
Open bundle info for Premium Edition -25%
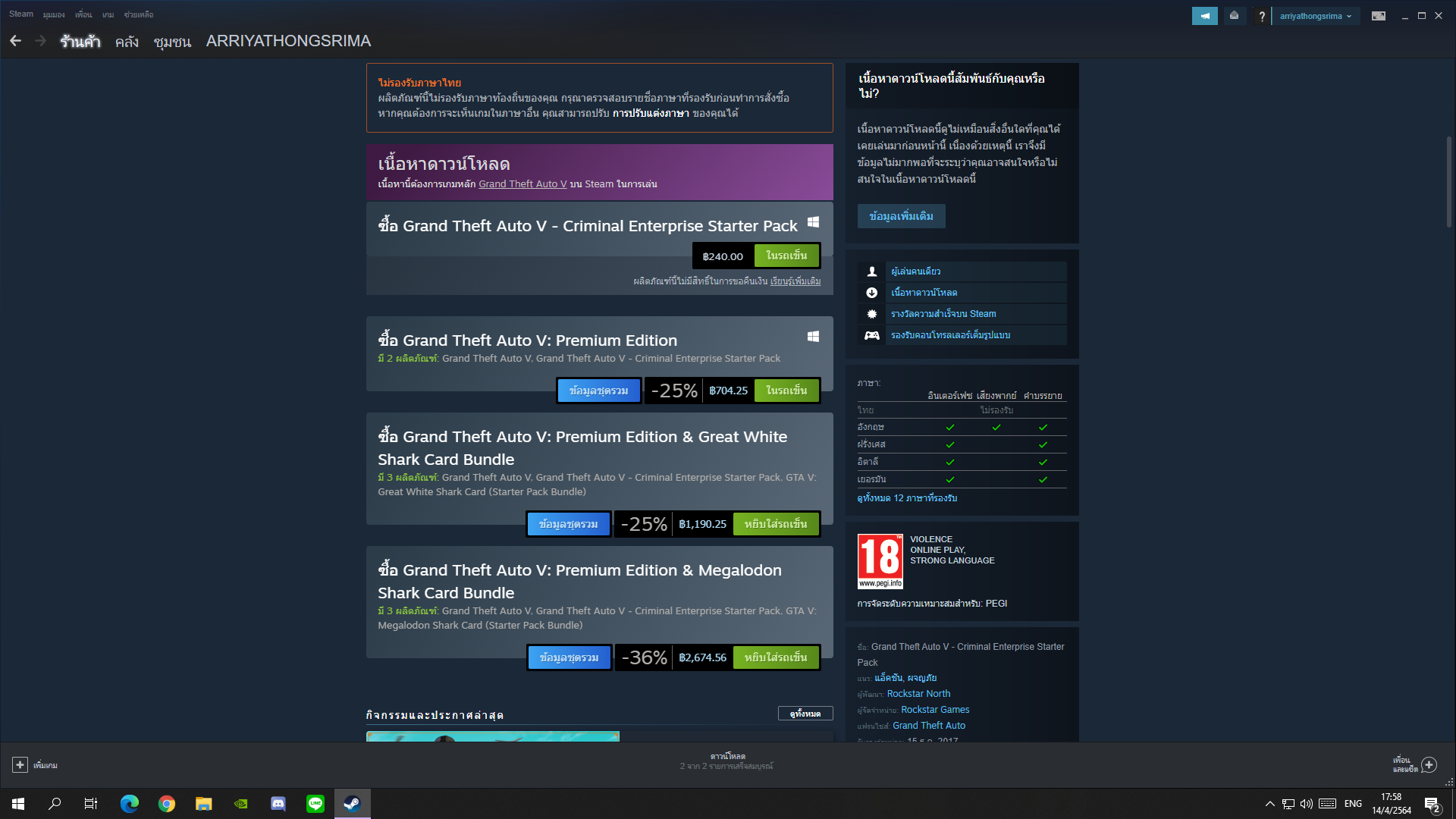click(598, 391)
